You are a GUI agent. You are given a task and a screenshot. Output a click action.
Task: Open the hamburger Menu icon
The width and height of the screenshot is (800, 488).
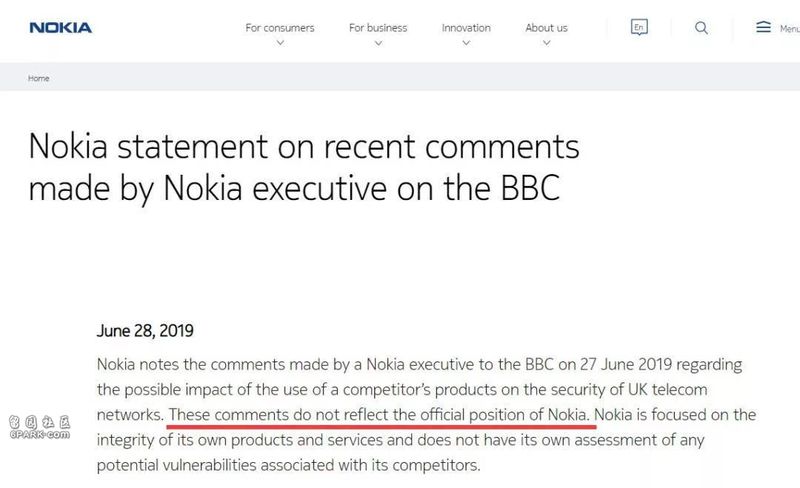point(763,27)
